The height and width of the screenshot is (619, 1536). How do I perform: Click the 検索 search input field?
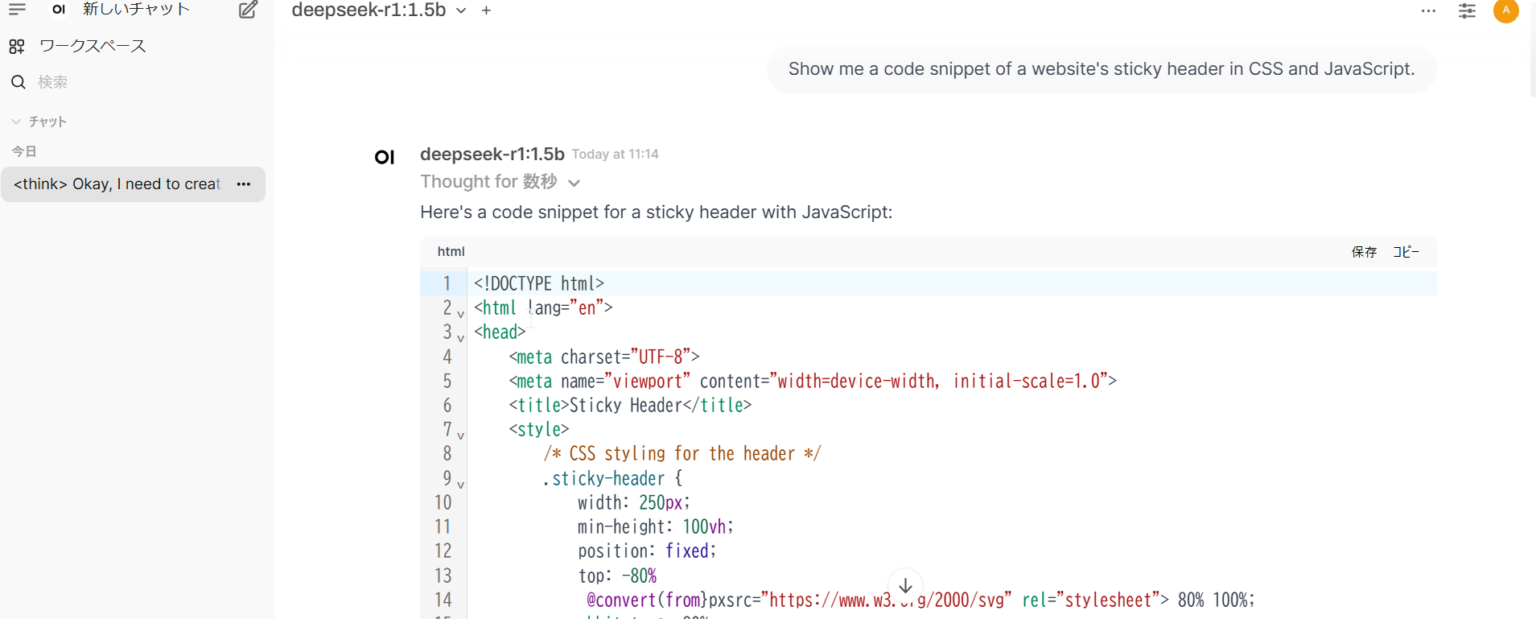coord(60,81)
